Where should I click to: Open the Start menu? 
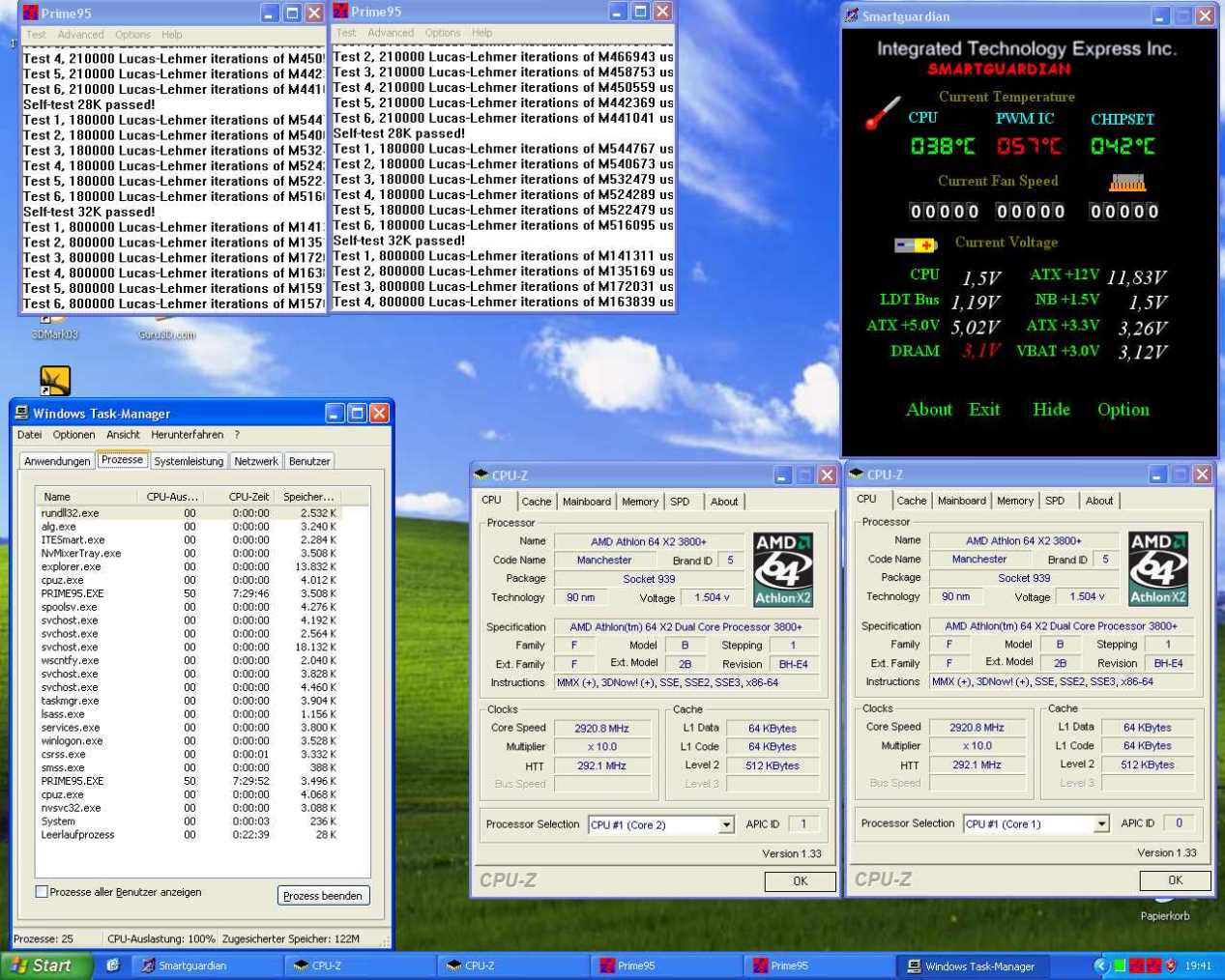47,965
